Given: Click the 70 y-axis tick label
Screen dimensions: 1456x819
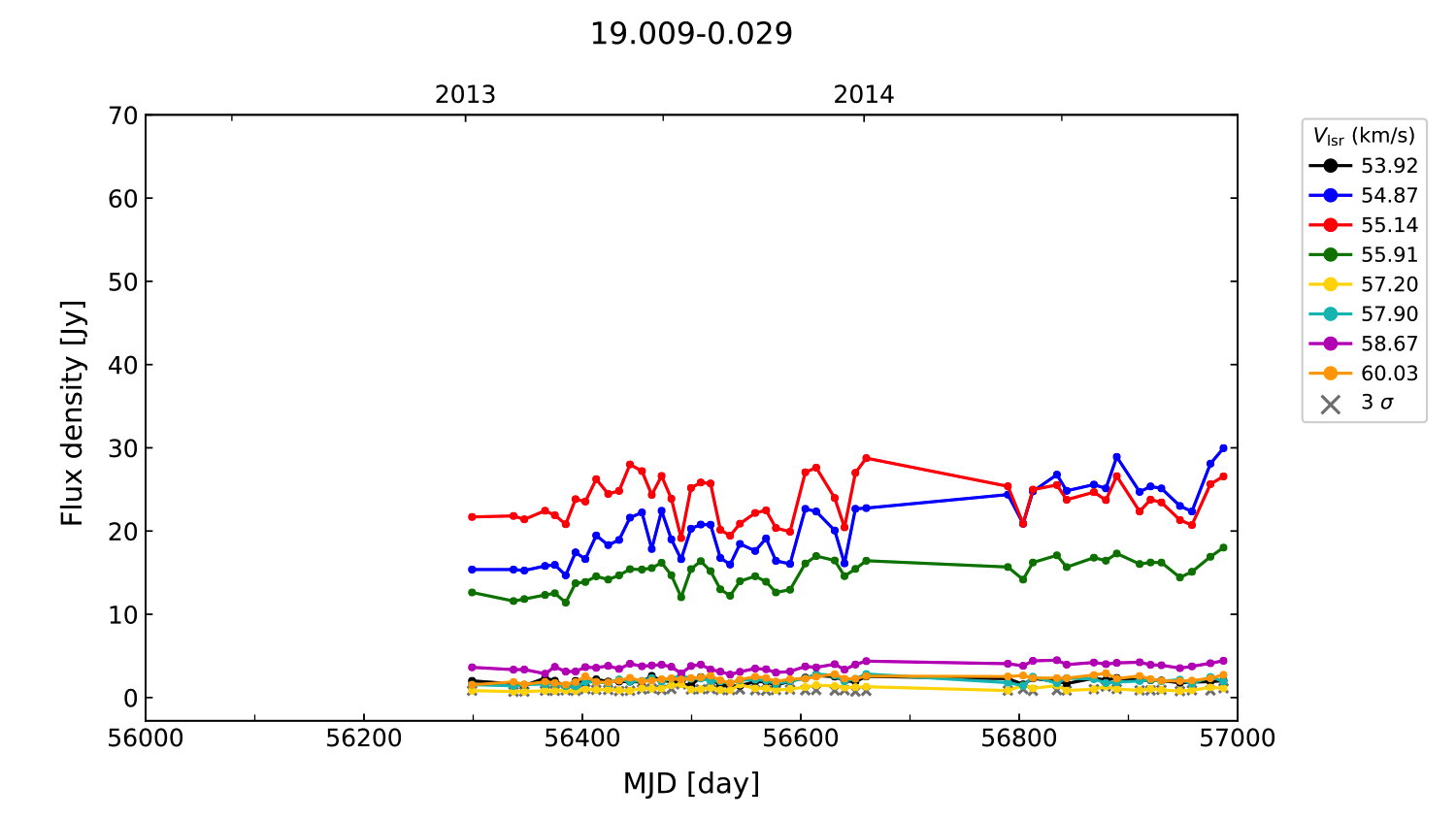Looking at the screenshot, I should pyautogui.click(x=122, y=115).
